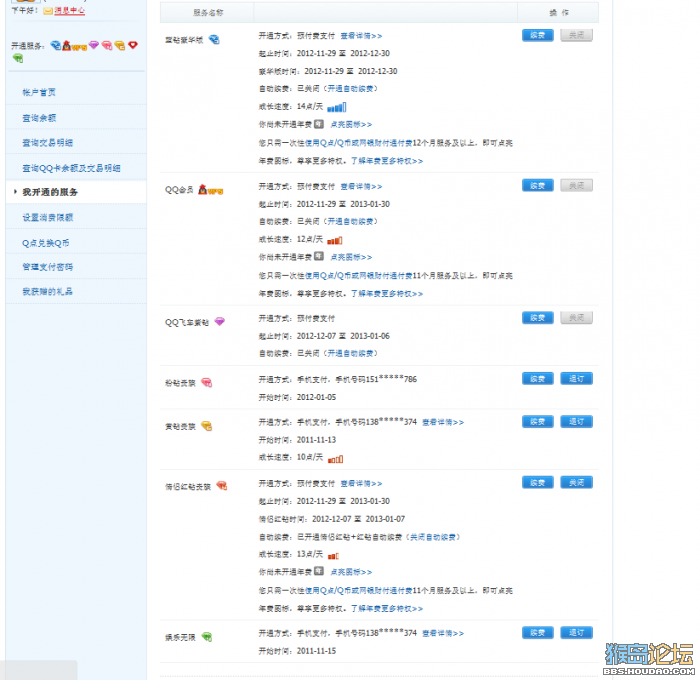Click 关闭自动续费 for 情侣红钻贵族
Viewport: 700px width, 680px height.
(x=433, y=537)
